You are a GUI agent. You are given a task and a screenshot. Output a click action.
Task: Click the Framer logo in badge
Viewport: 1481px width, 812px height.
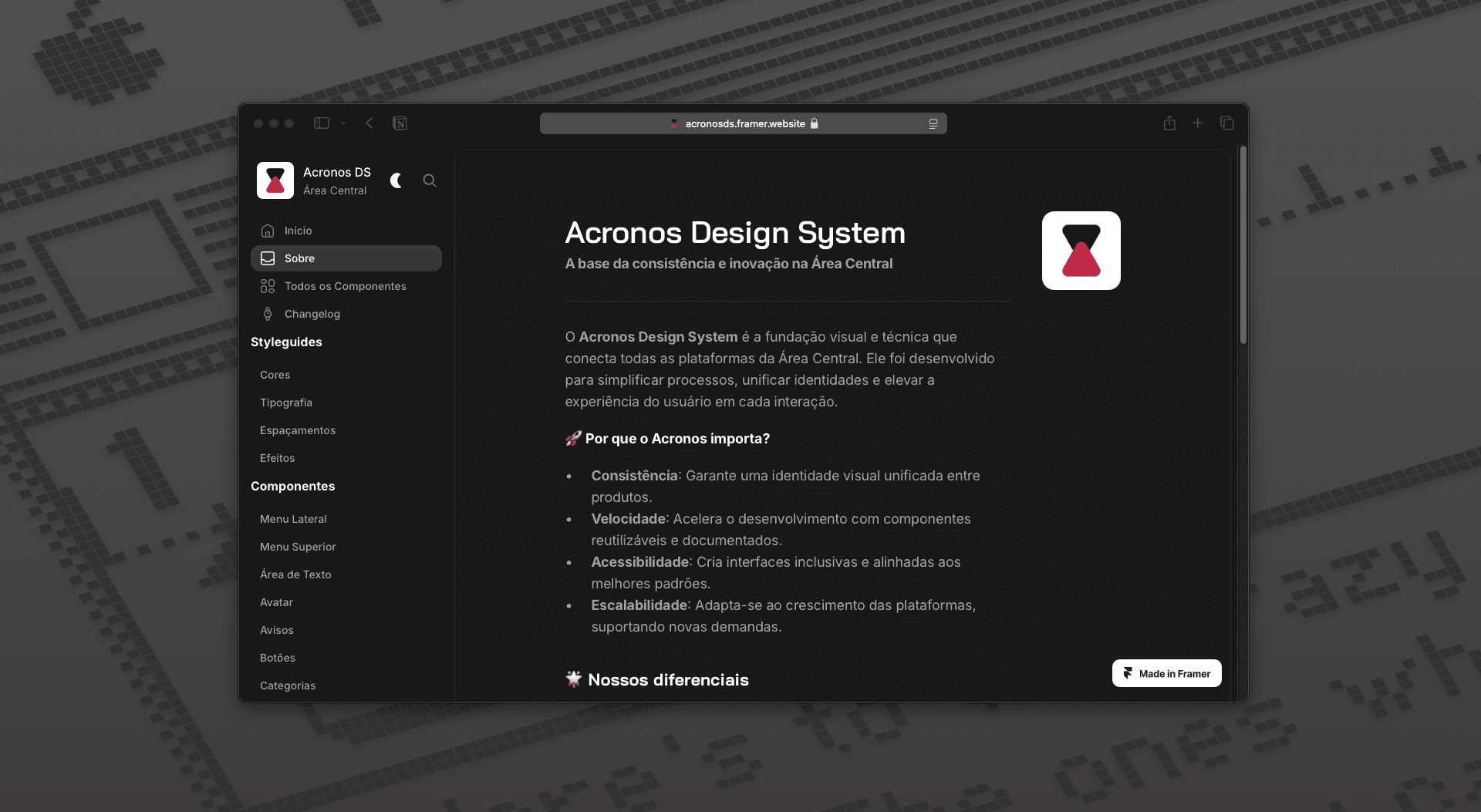tap(1128, 673)
